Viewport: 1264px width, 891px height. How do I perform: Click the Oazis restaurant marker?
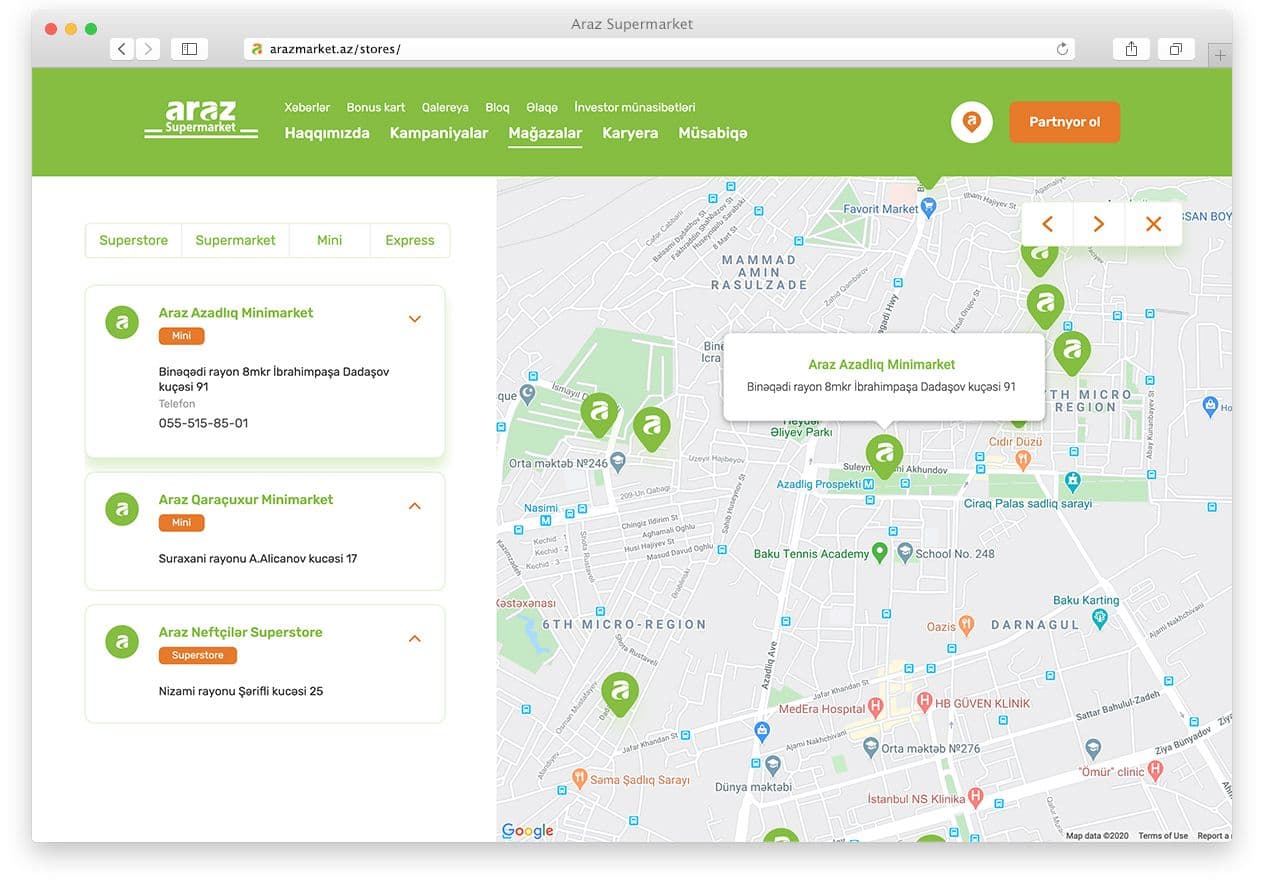(966, 625)
